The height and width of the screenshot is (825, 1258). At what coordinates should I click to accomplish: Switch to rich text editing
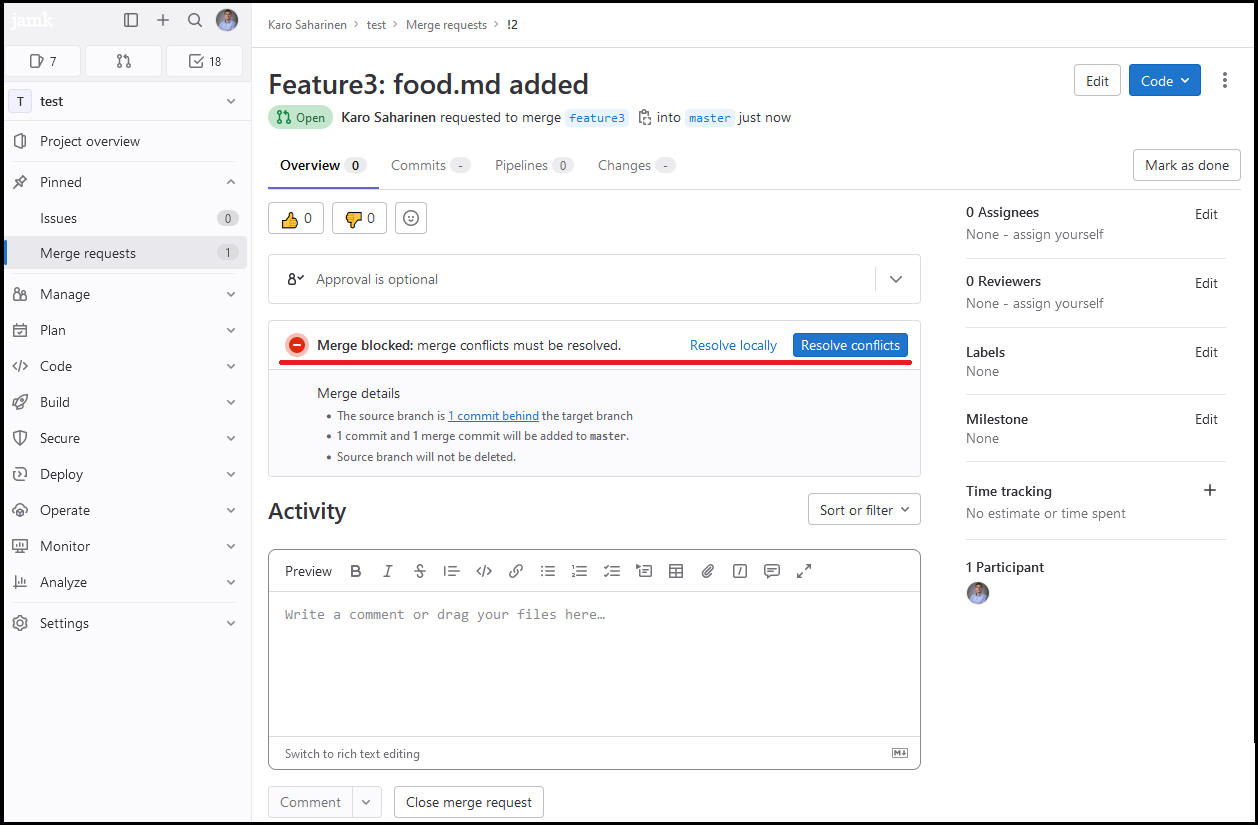[352, 754]
